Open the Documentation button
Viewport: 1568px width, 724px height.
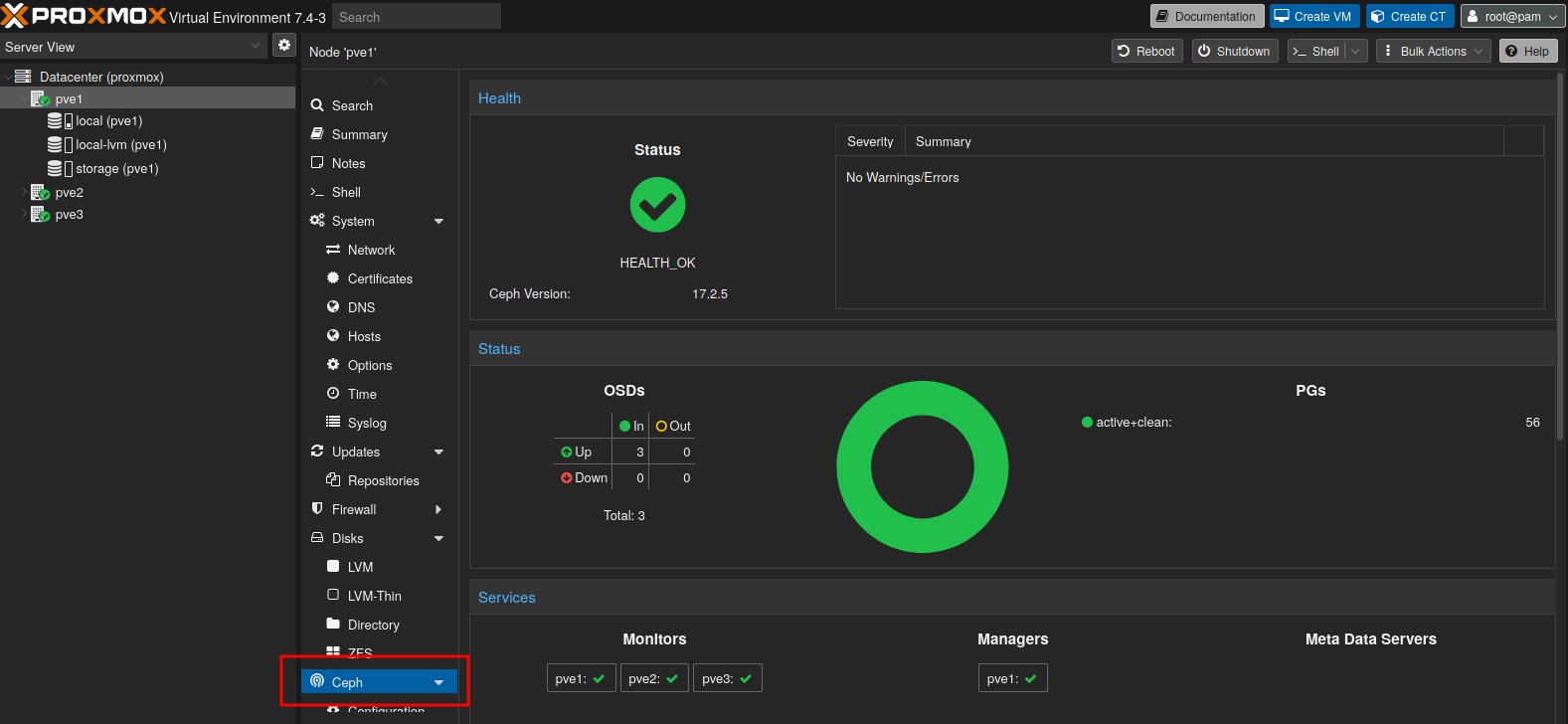(1207, 16)
